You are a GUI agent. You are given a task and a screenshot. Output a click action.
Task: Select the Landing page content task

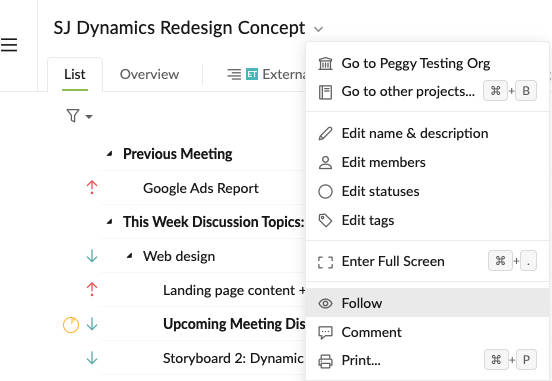click(x=203, y=290)
